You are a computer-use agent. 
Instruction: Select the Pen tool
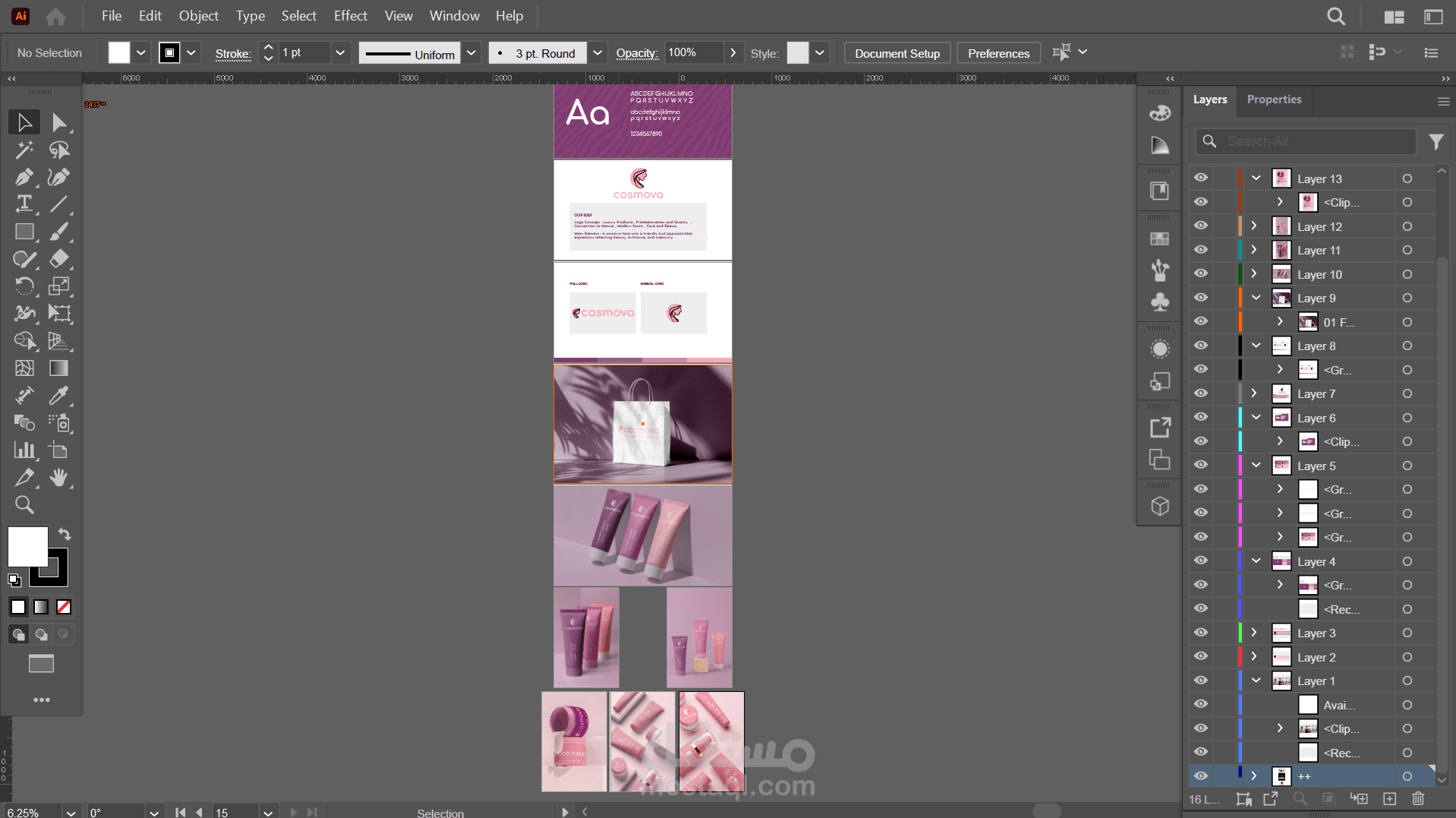pyautogui.click(x=24, y=177)
